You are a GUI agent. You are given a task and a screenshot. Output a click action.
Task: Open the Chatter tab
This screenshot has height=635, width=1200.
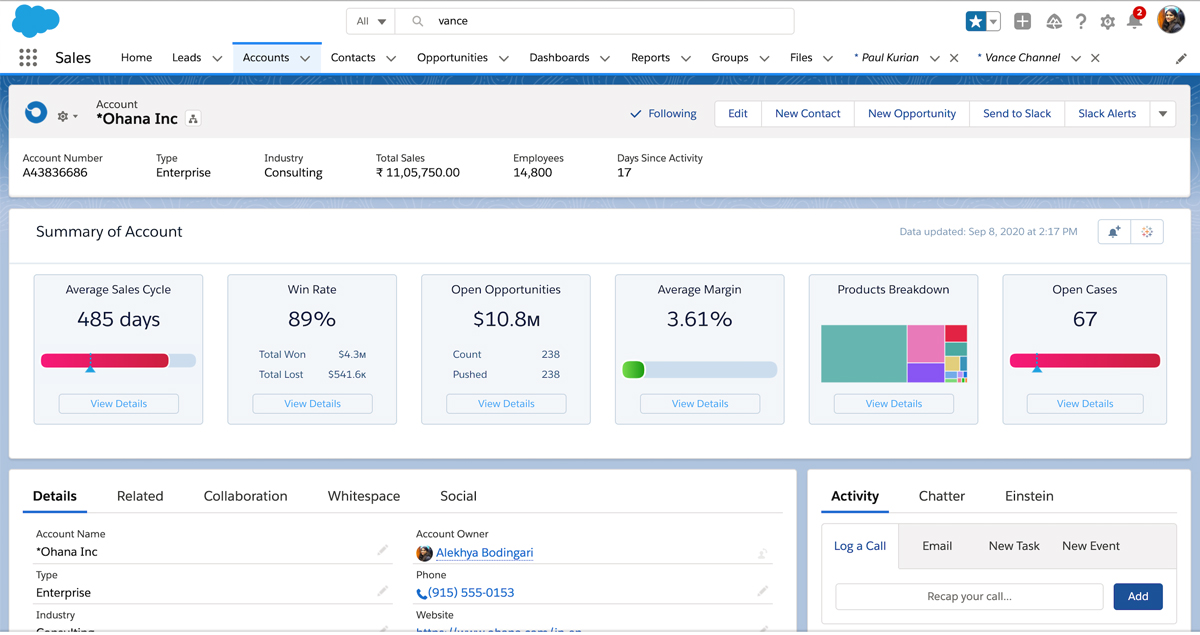click(x=941, y=496)
